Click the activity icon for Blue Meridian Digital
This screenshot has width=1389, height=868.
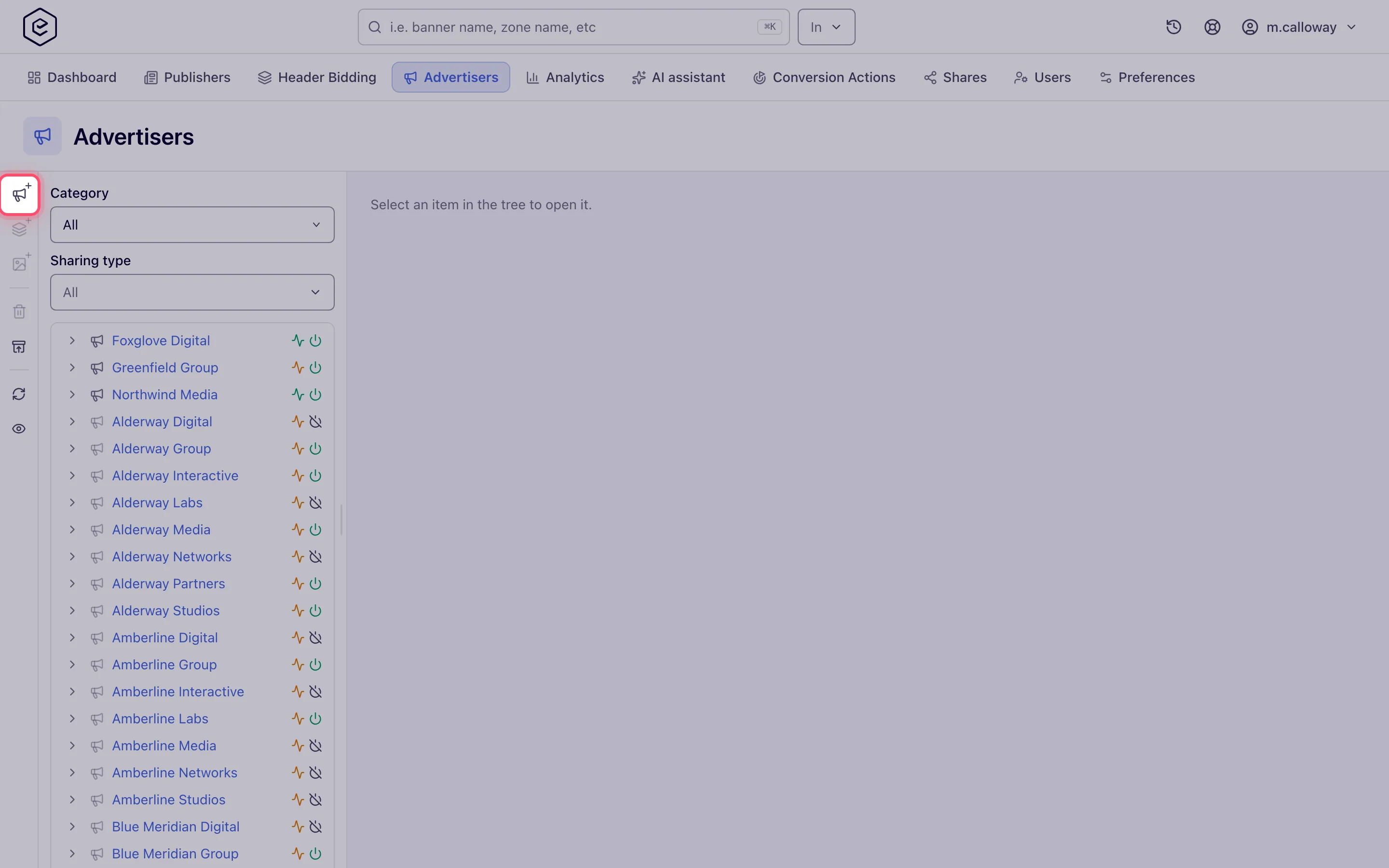point(297,827)
